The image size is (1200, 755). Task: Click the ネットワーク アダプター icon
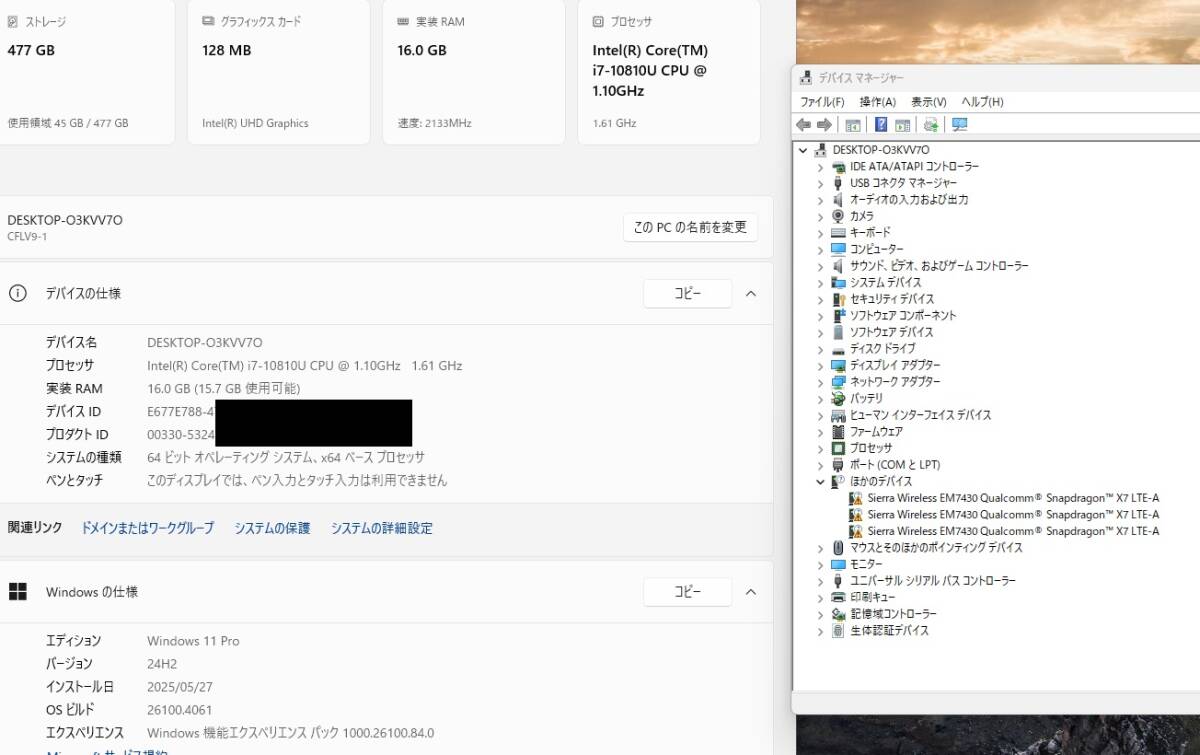pos(838,382)
